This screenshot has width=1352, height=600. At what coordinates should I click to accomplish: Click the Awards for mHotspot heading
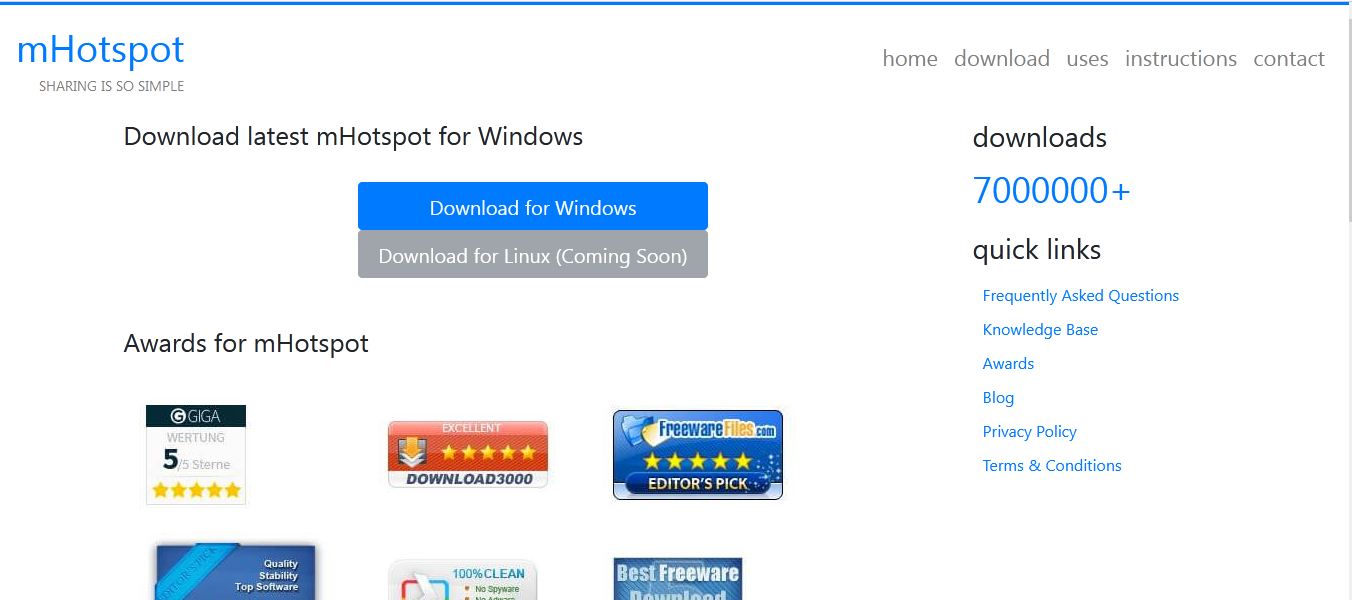point(246,344)
